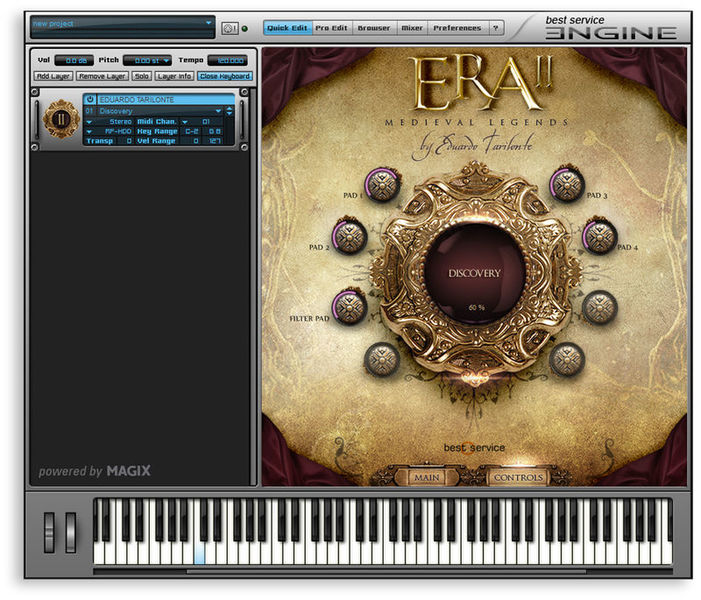Step preset with up/down arrows
This screenshot has width=701, height=600.
click(x=229, y=111)
